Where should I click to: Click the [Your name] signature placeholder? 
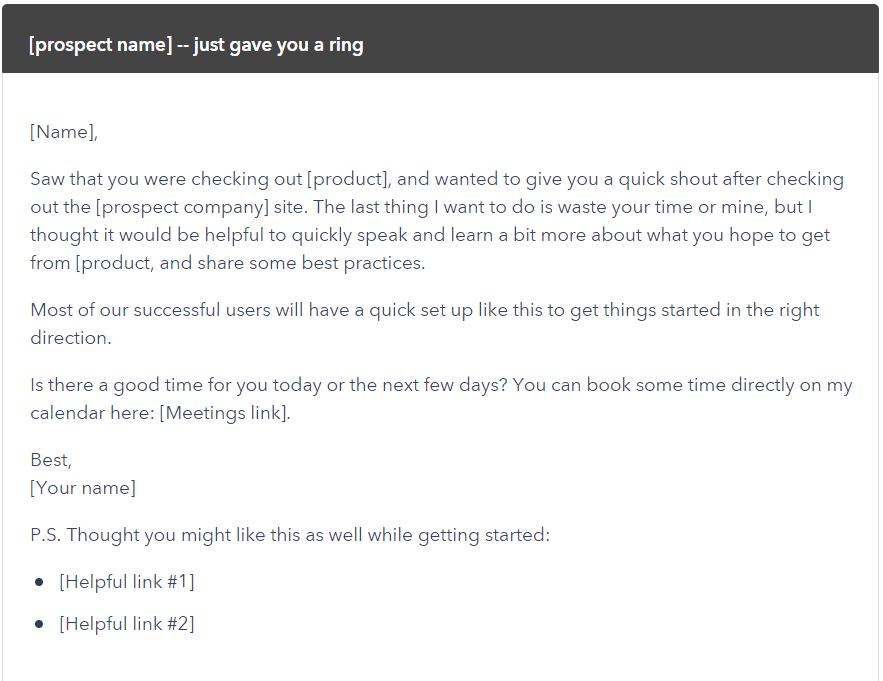click(83, 488)
